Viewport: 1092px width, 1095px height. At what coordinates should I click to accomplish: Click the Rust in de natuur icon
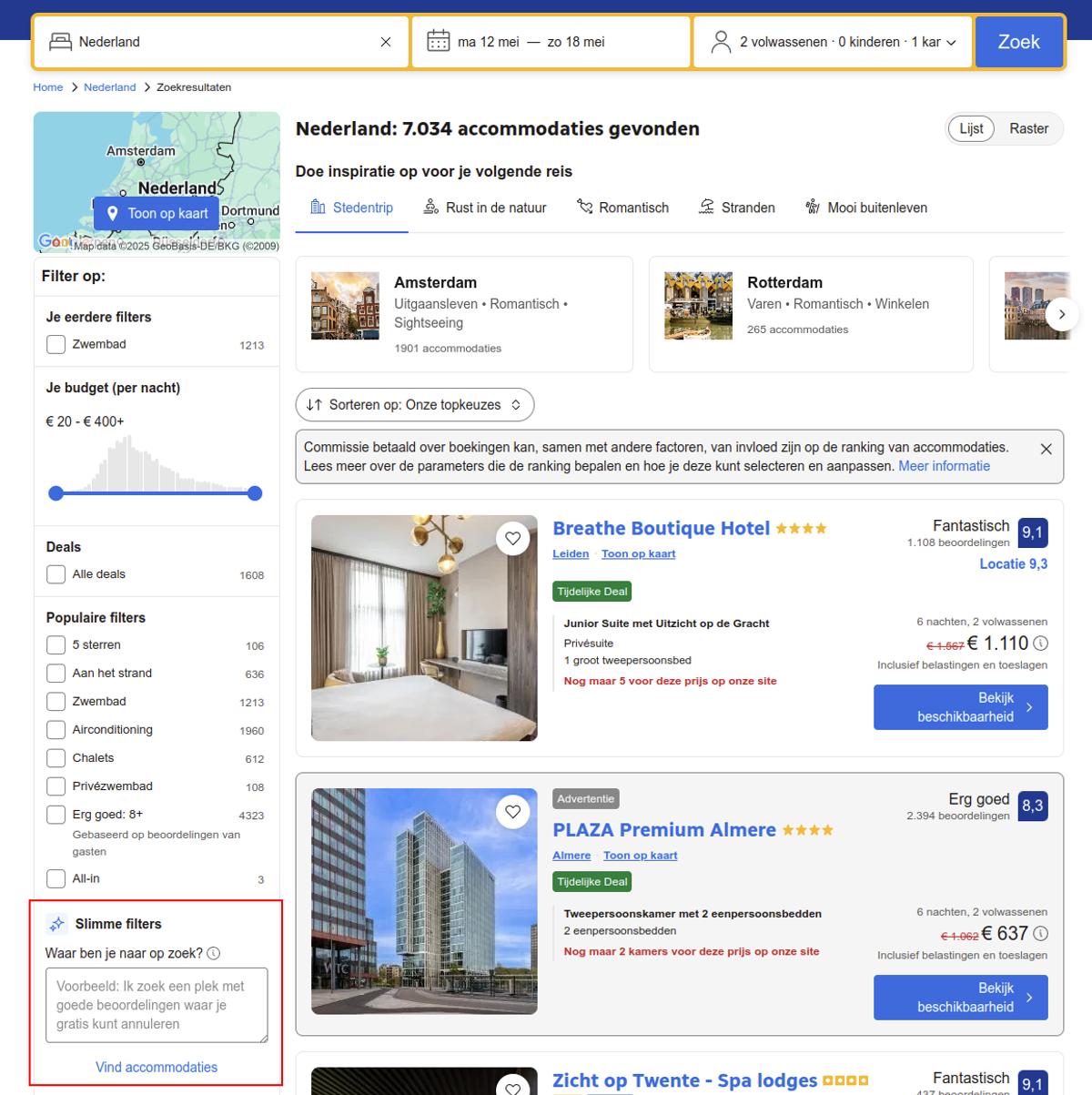click(431, 207)
